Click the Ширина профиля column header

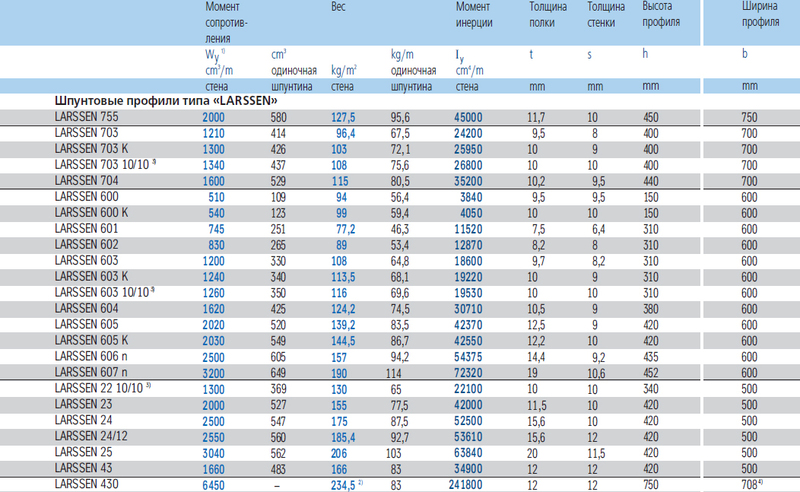[x=760, y=14]
